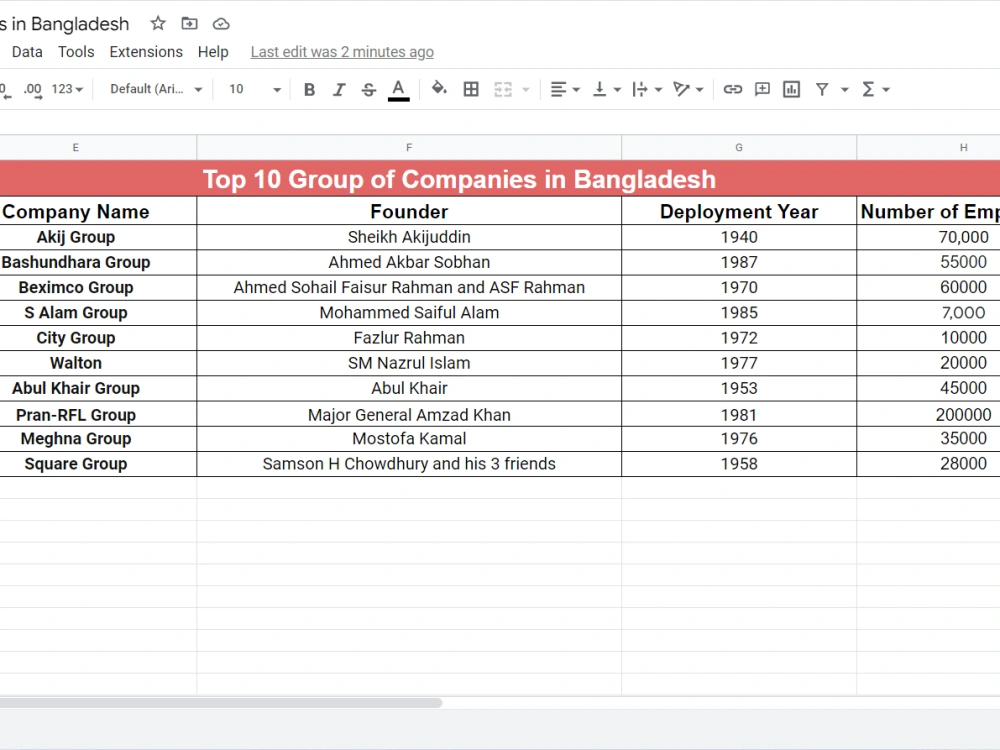Select cell Bashundhara Group
The height and width of the screenshot is (750, 1000).
(98, 262)
